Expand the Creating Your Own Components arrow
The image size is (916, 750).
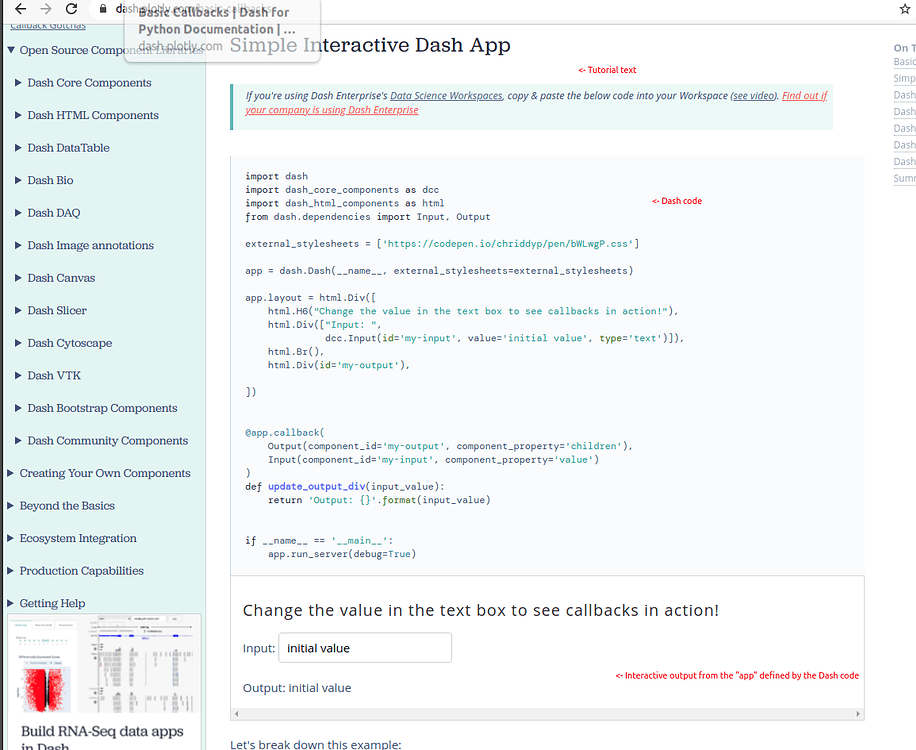(x=11, y=473)
